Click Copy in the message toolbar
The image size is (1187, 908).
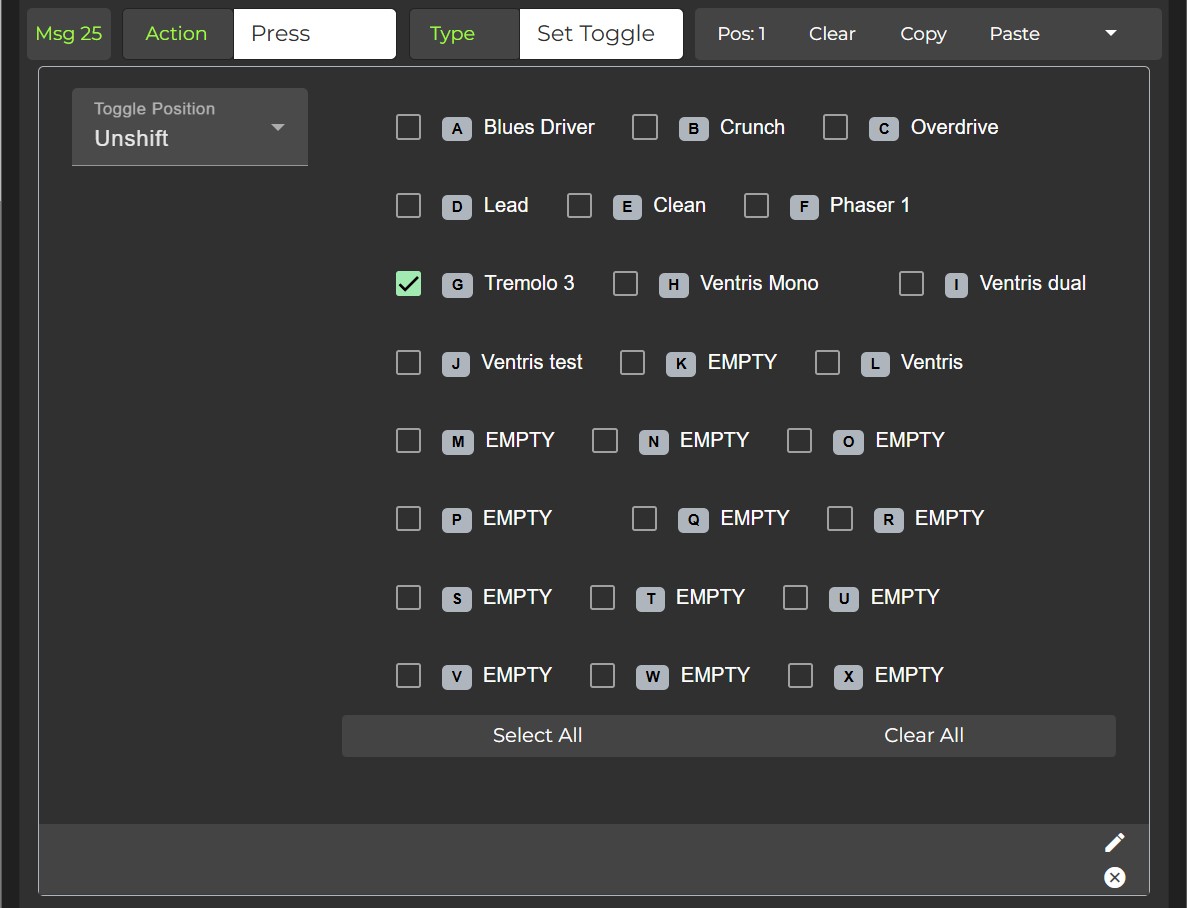(923, 34)
